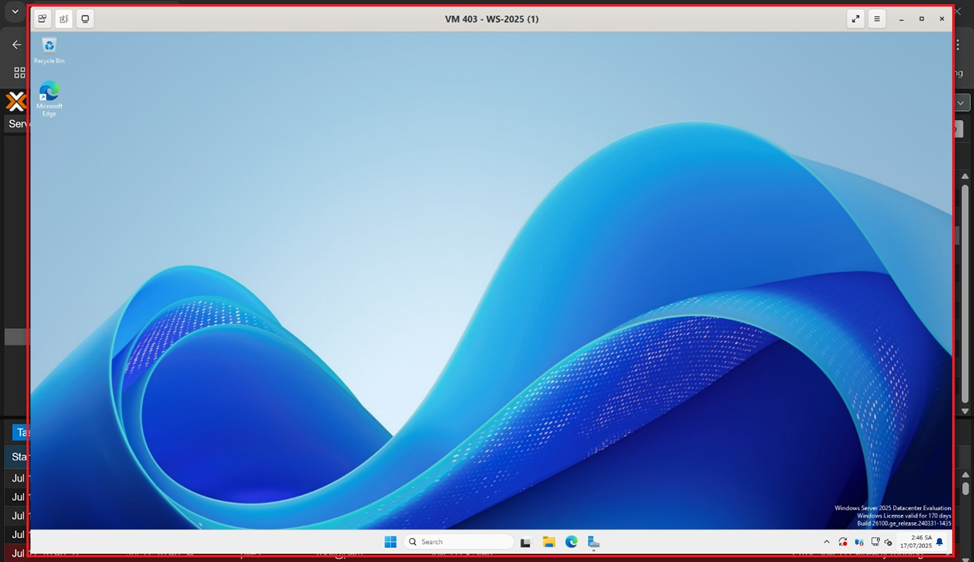Open the Recycle Bin desktop icon
The image size is (974, 562).
tap(49, 46)
